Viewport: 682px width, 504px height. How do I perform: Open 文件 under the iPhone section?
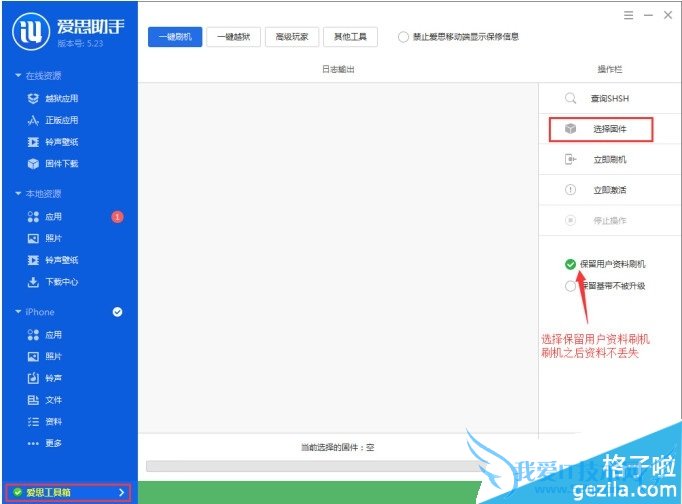[x=53, y=400]
